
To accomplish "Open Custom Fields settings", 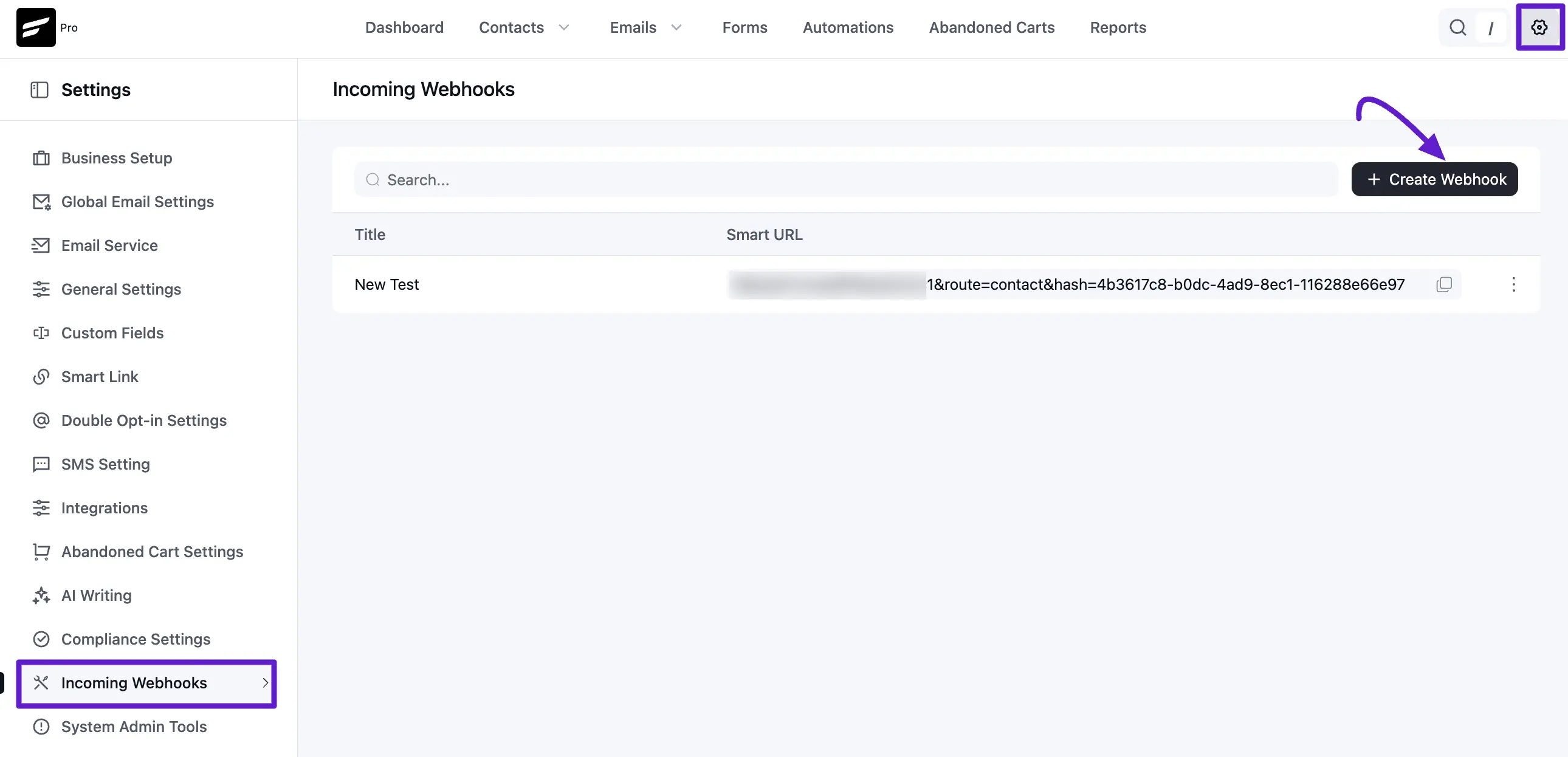I will tap(112, 333).
